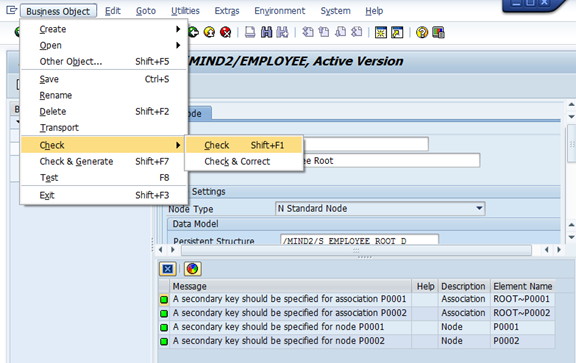Screen dimensions: 576x363
Task: Expand the Create submenu
Action: (104, 29)
